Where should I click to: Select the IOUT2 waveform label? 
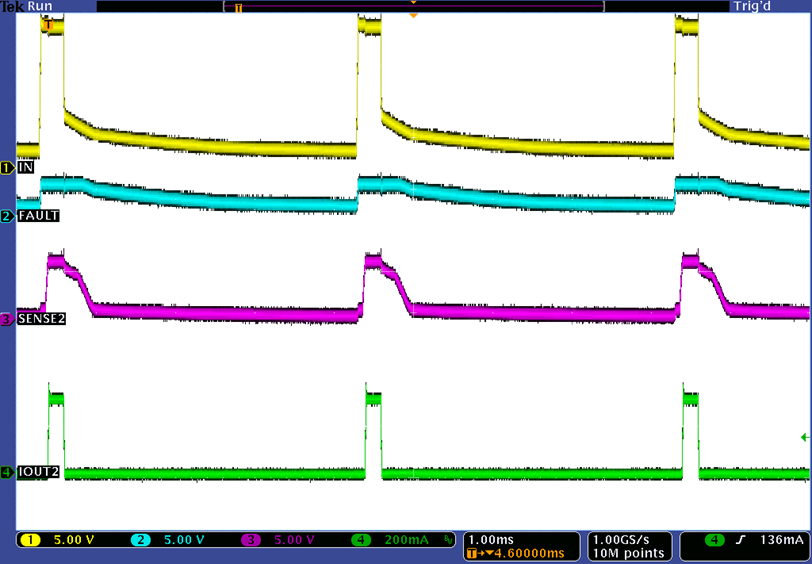38,472
